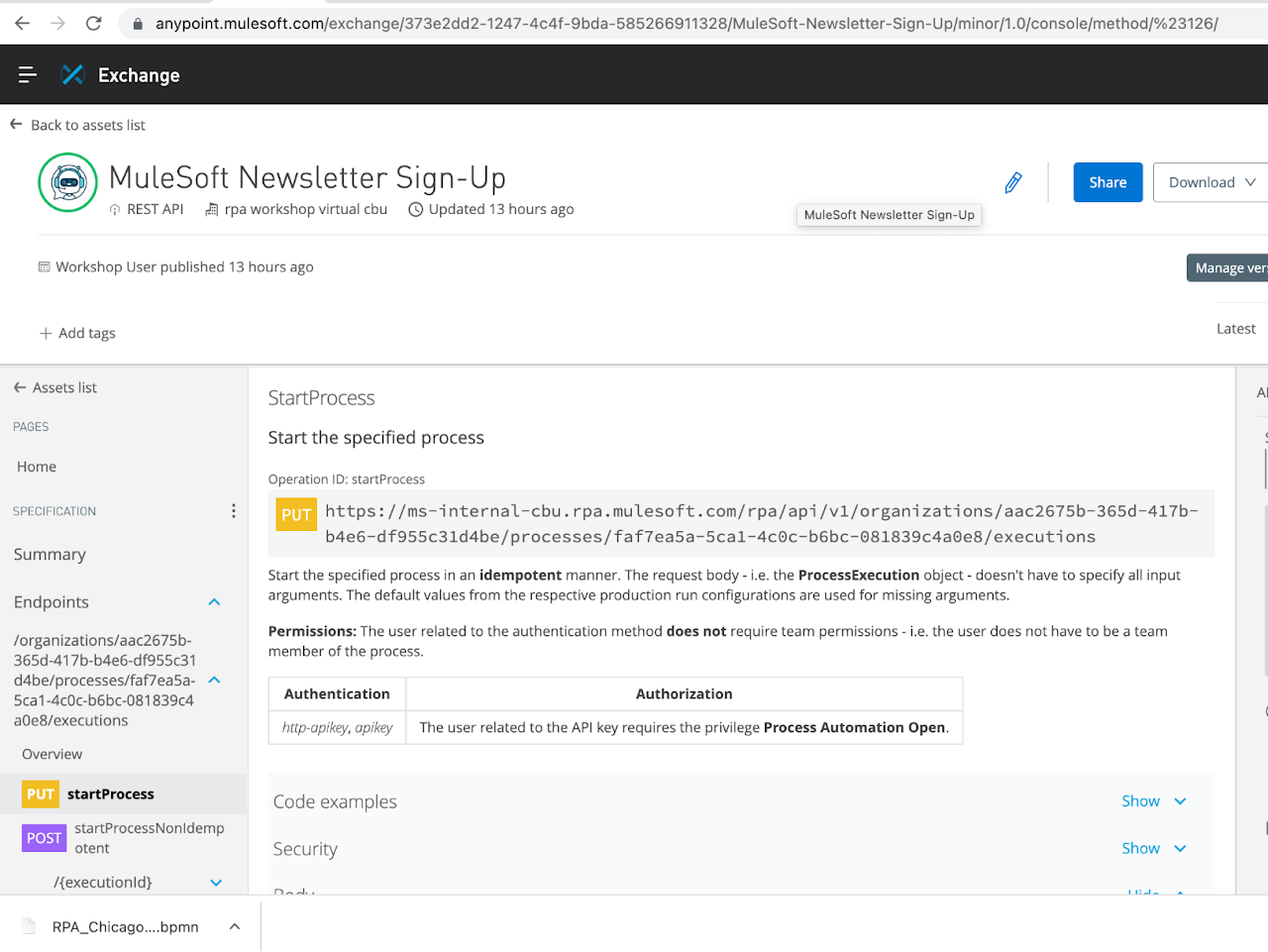Click the MuleSoft Newsletter asset avatar icon
The width and height of the screenshot is (1268, 952).
(67, 182)
